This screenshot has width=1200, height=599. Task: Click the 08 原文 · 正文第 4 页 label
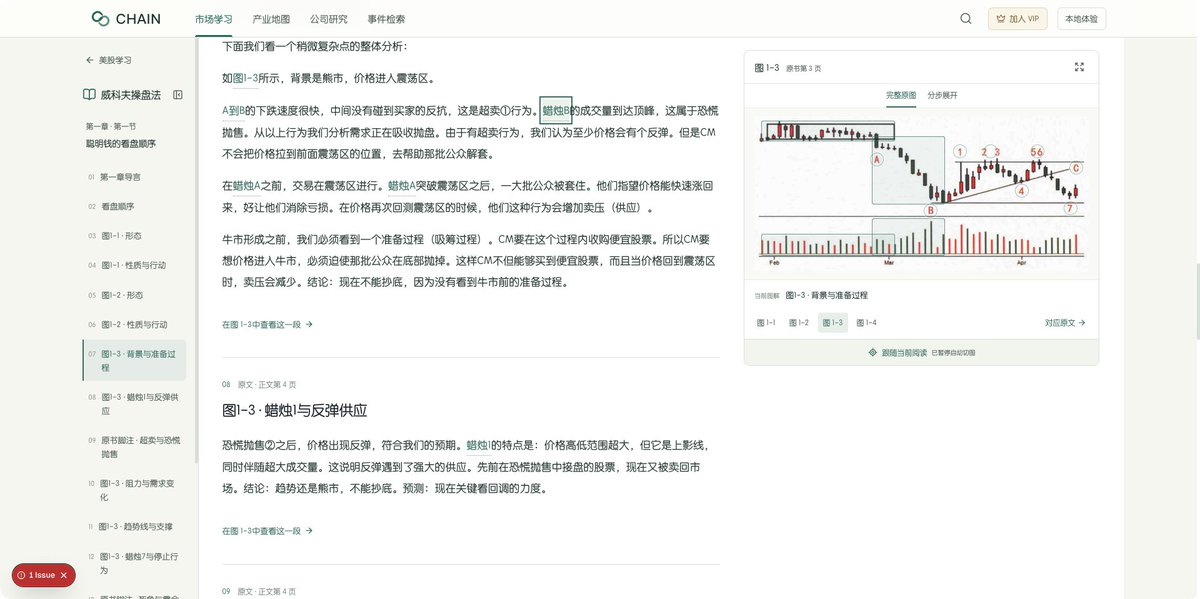[259, 384]
